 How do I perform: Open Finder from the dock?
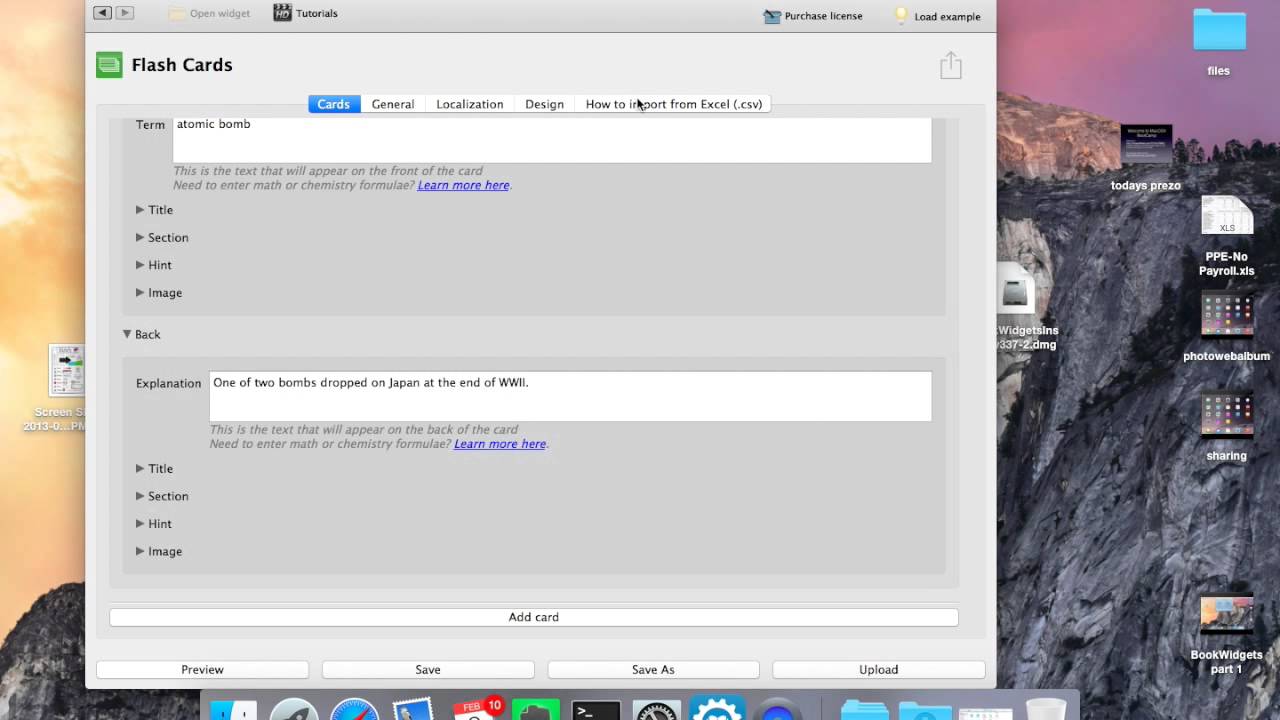pyautogui.click(x=234, y=708)
